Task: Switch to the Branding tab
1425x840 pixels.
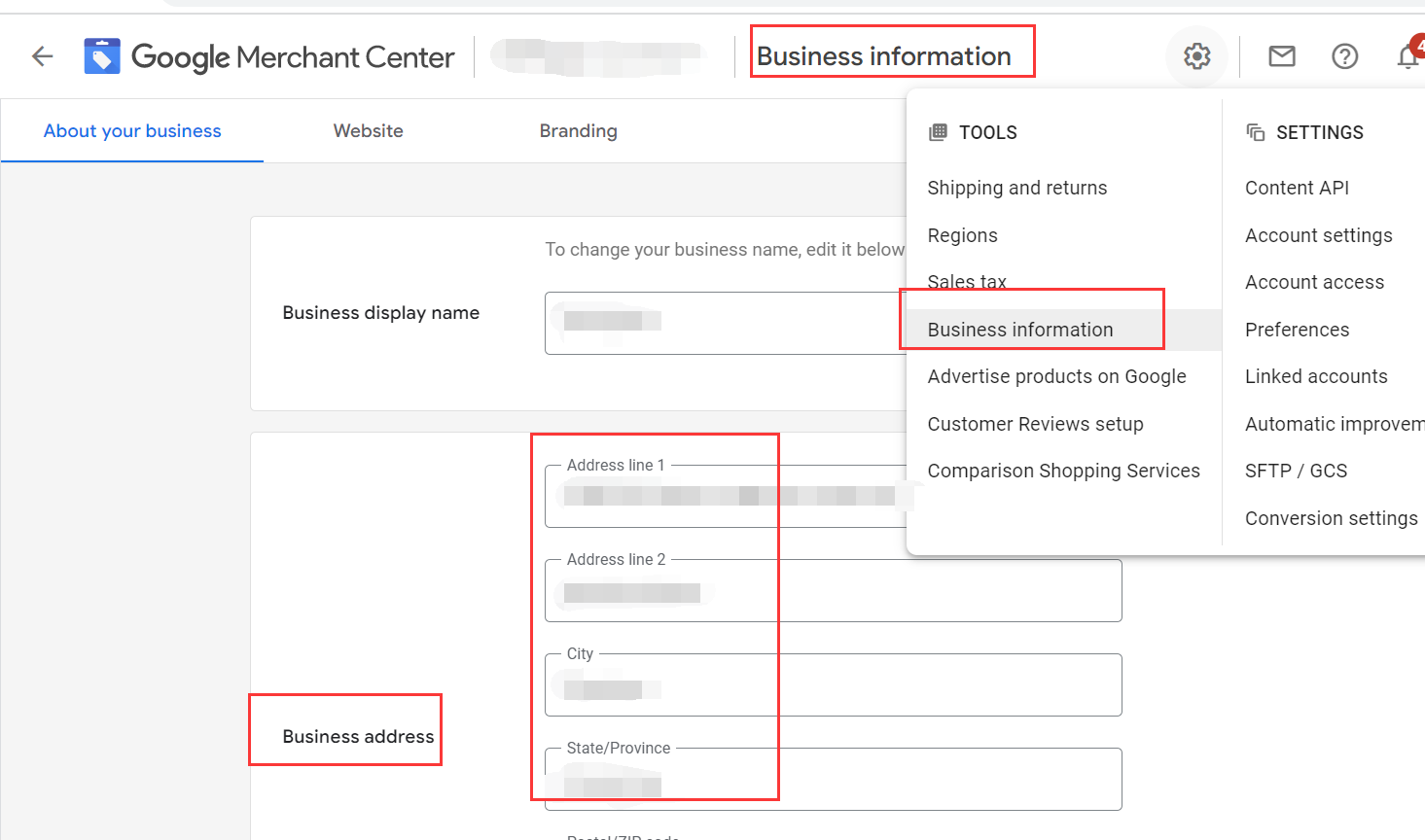Action: pos(578,130)
